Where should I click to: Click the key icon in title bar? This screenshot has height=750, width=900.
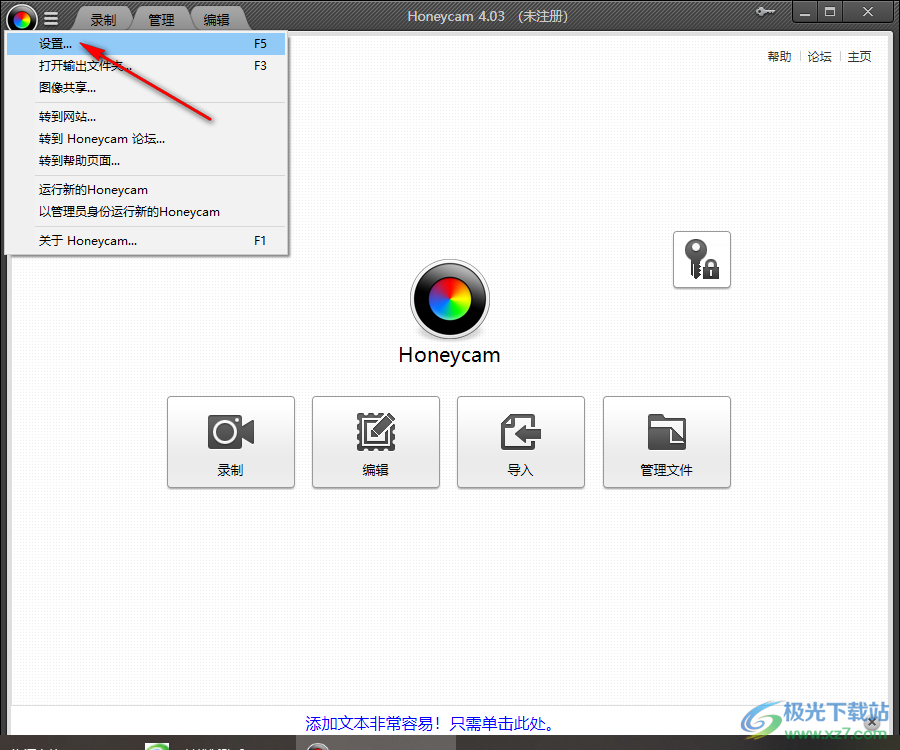coord(765,12)
